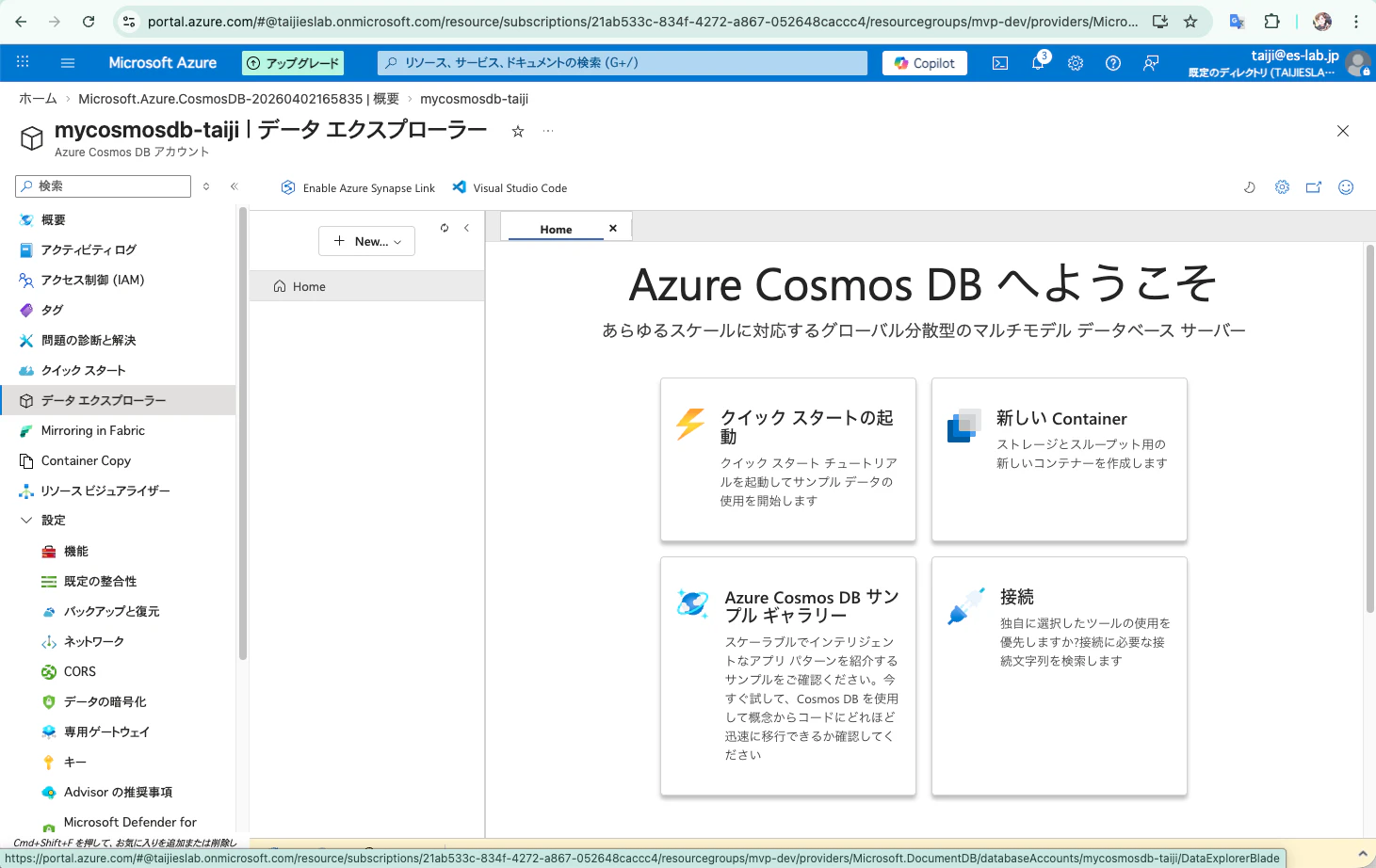Viewport: 1376px width, 868px height.
Task: Open Cloud Shell from the top bar
Action: 1000,63
